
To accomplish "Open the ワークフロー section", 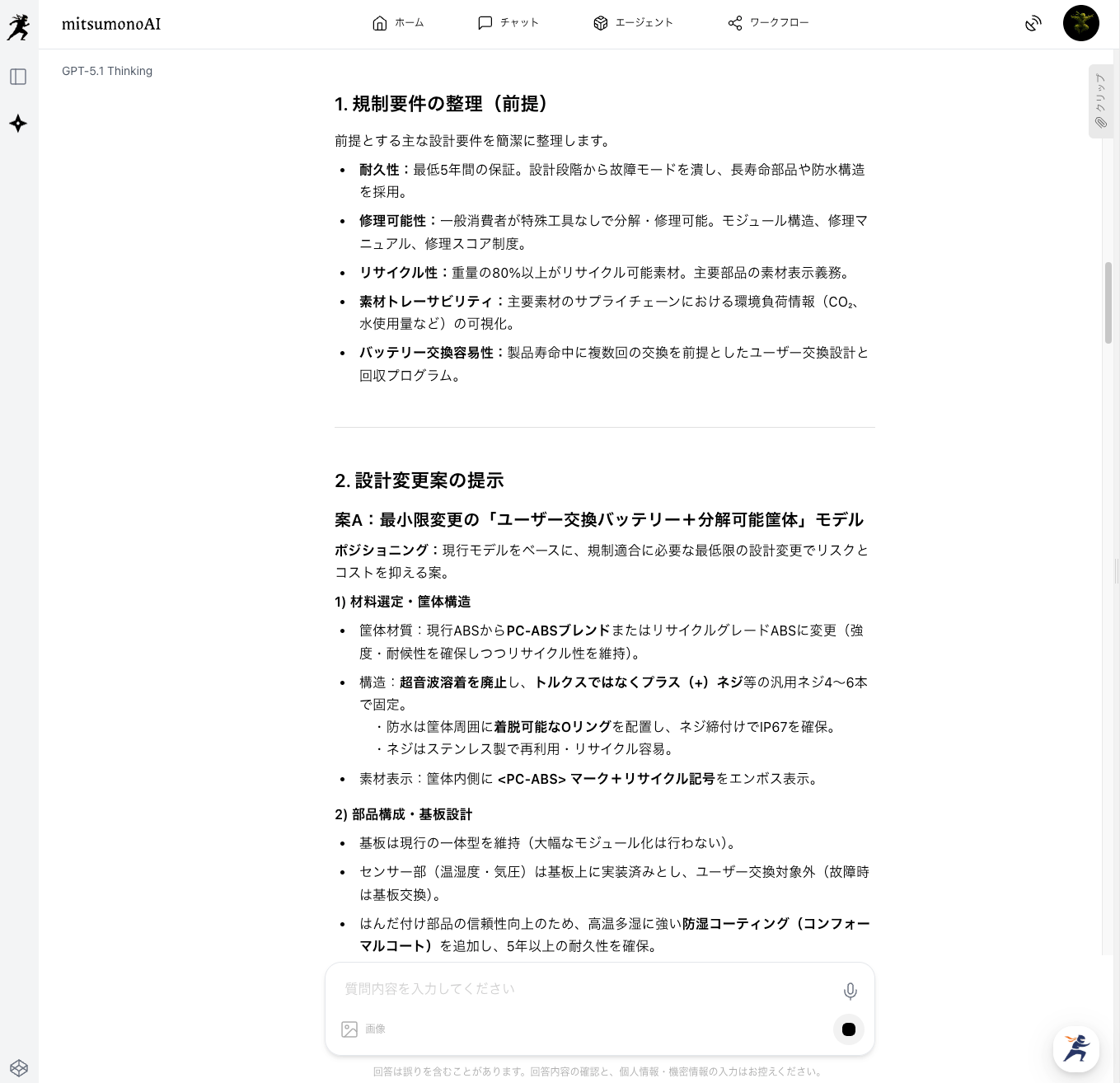I will [x=768, y=23].
